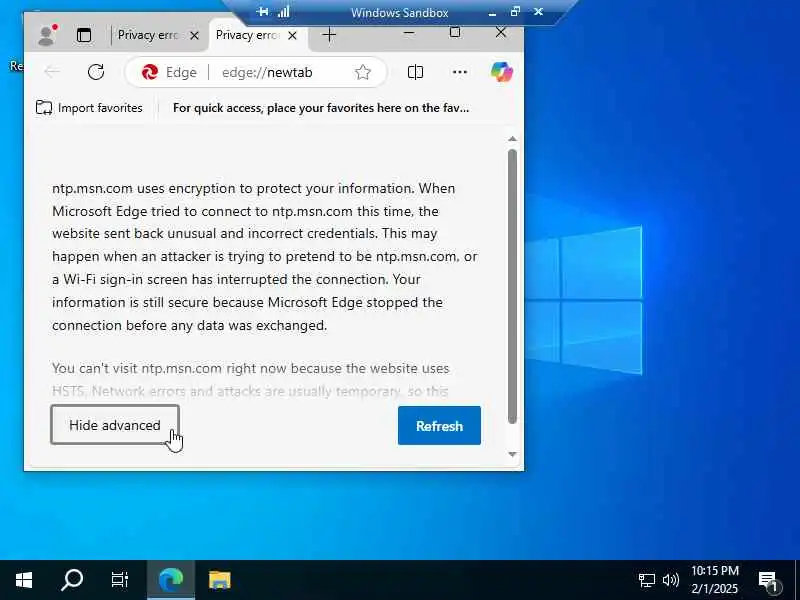Click the vertical scrollbar thumb
The image size is (800, 600).
[x=512, y=286]
